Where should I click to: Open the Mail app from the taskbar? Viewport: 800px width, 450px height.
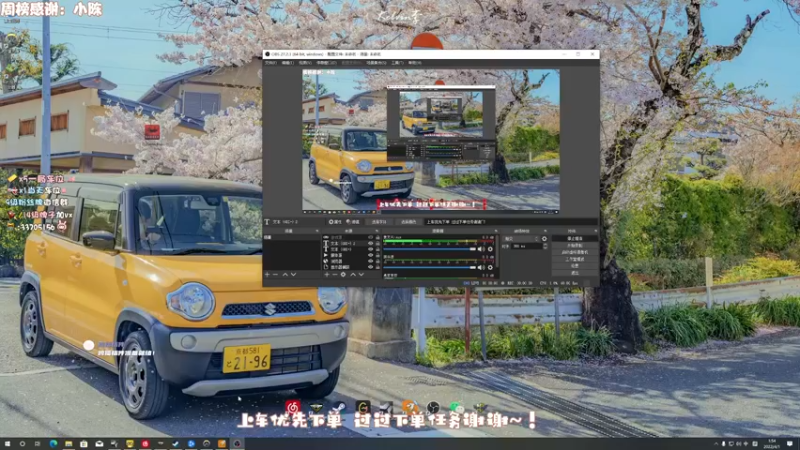tap(99, 444)
